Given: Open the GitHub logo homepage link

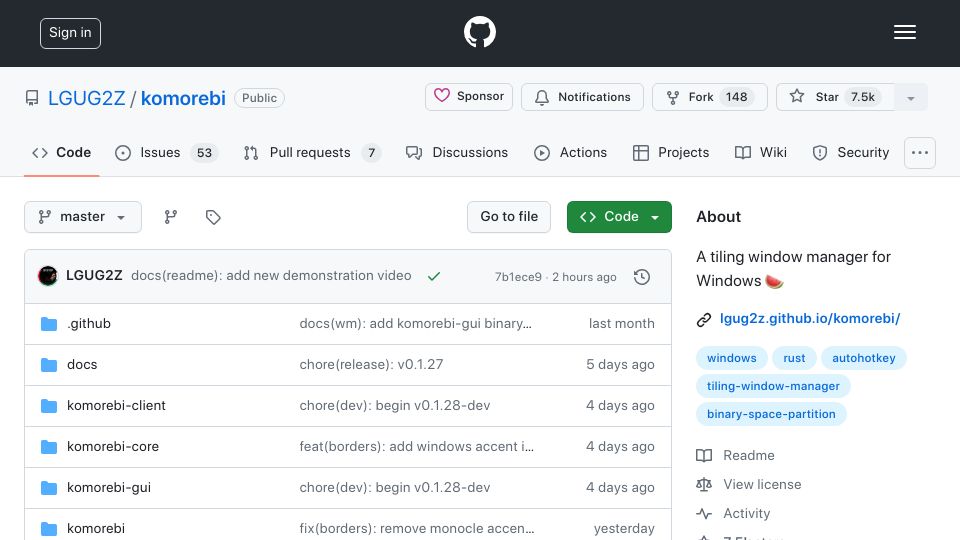Looking at the screenshot, I should click(x=479, y=32).
